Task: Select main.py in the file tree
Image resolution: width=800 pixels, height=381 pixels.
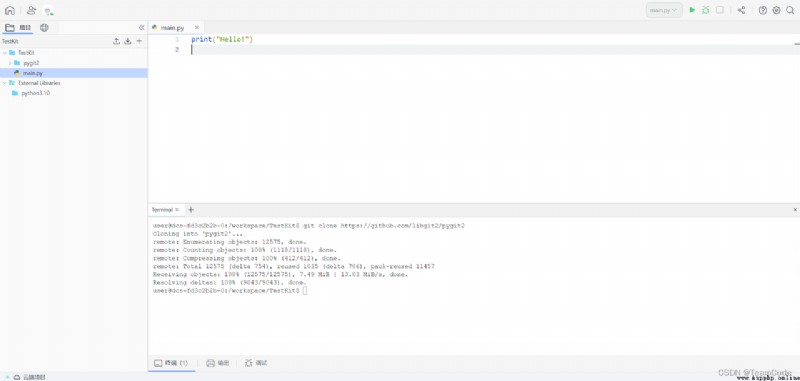Action: click(74, 73)
